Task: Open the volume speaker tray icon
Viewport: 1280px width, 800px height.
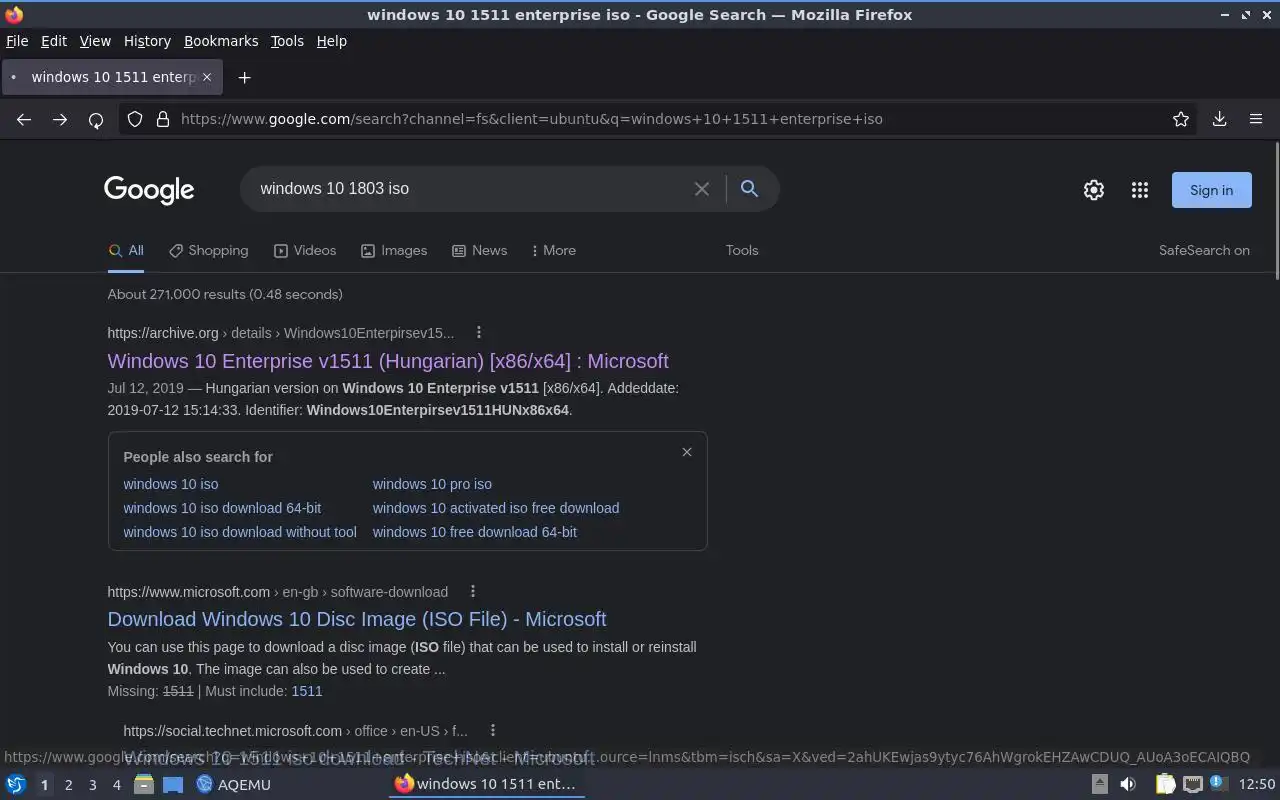Action: 1128,785
